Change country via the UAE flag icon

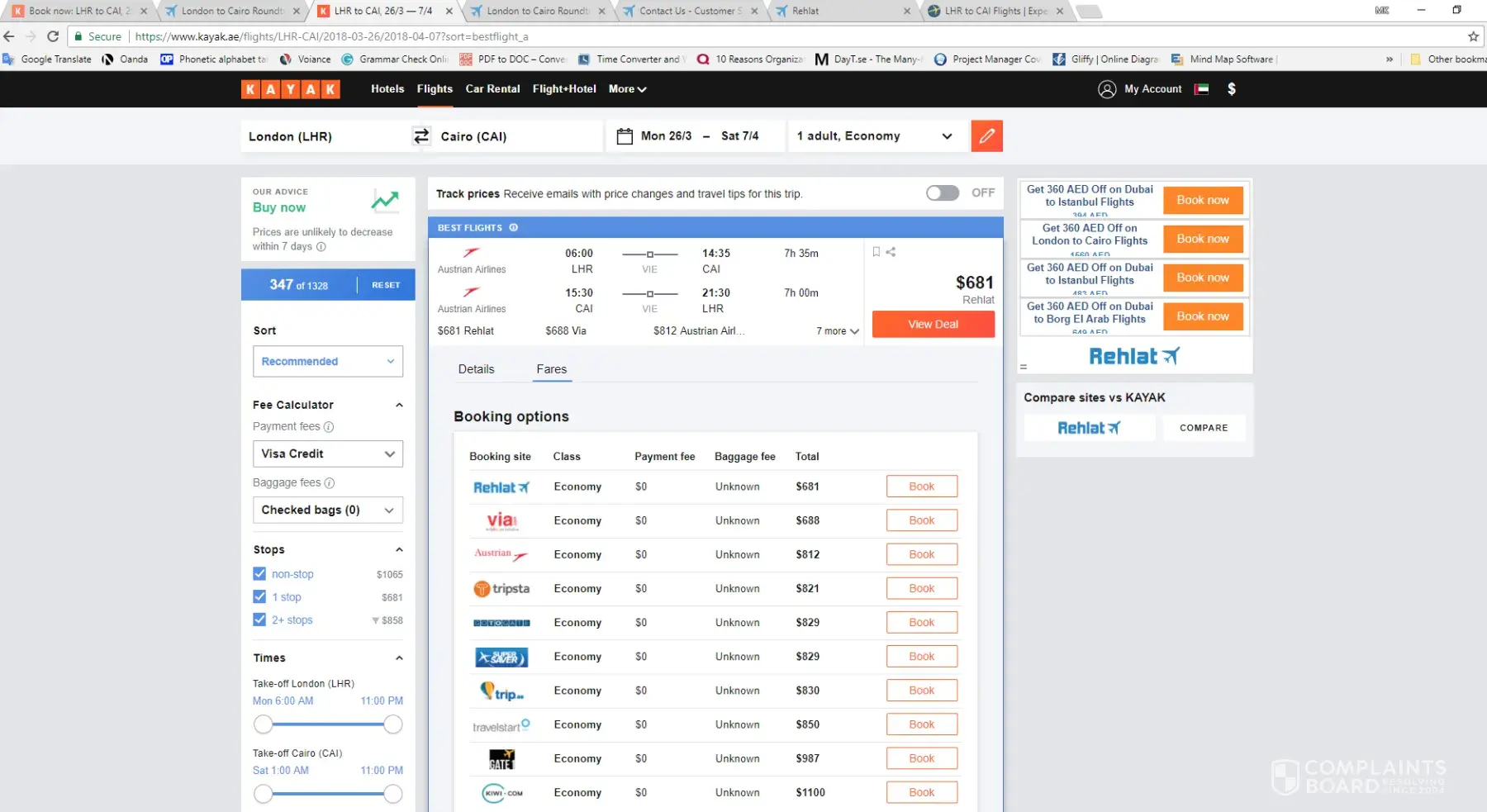1201,89
